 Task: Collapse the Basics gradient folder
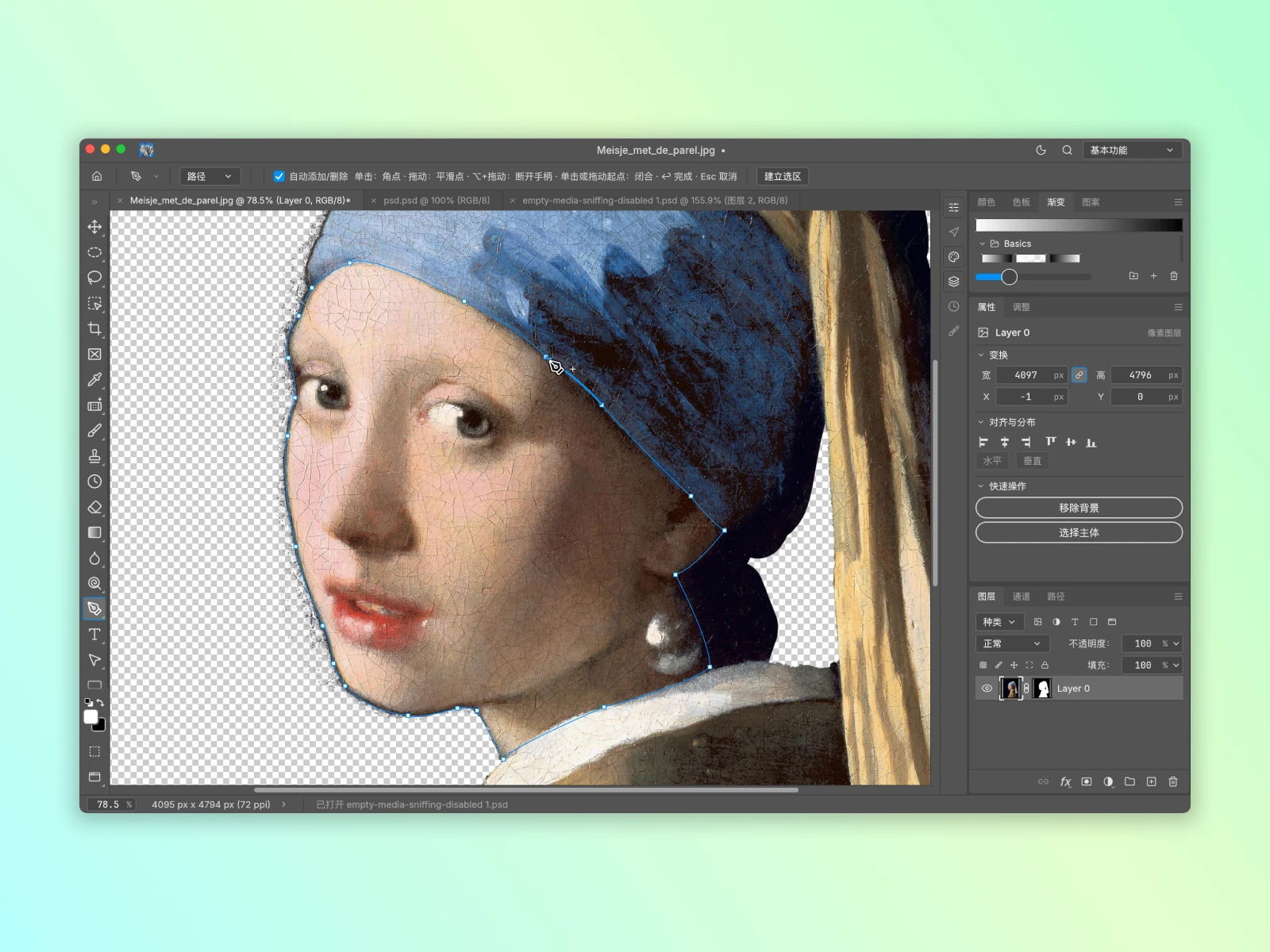(982, 244)
